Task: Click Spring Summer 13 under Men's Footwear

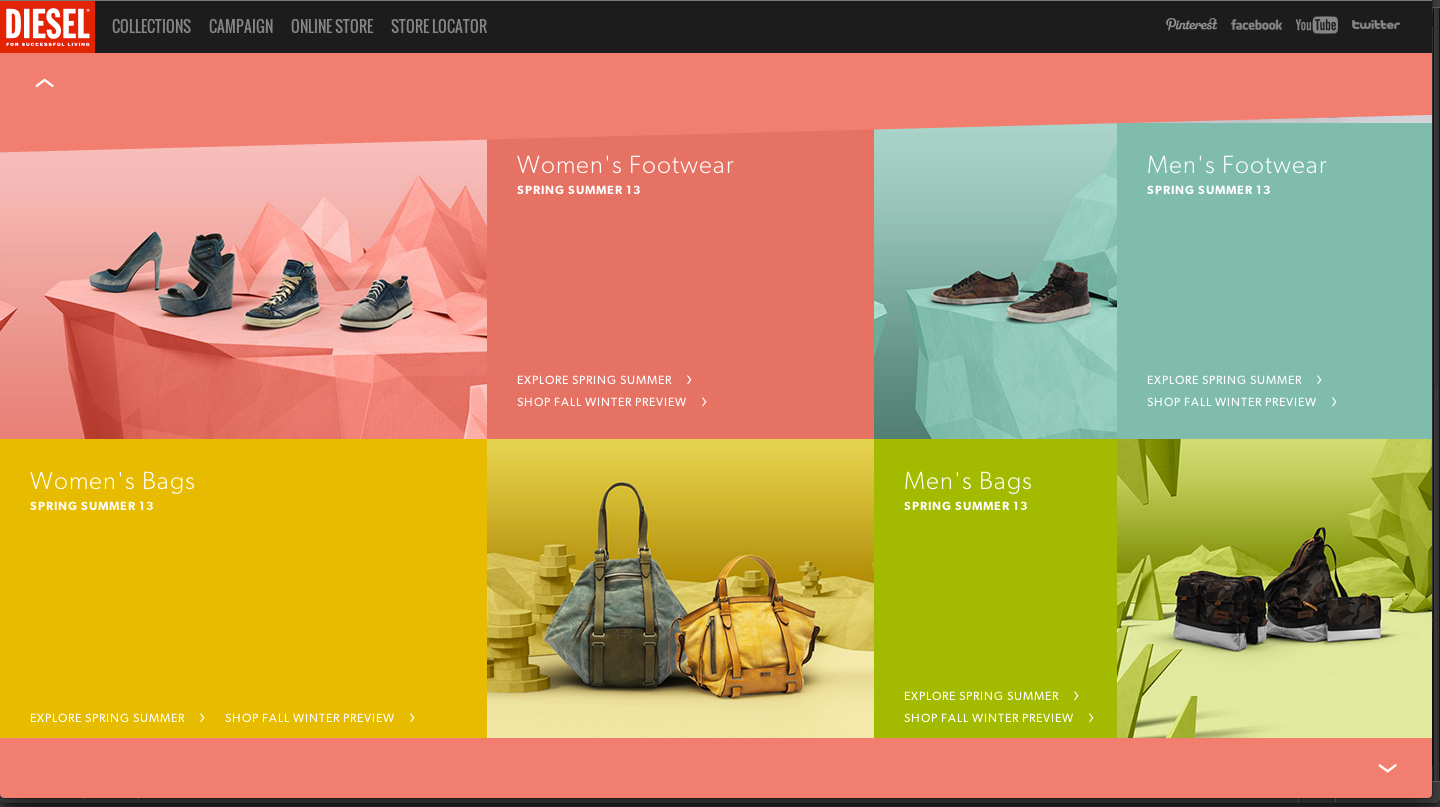Action: point(1209,190)
